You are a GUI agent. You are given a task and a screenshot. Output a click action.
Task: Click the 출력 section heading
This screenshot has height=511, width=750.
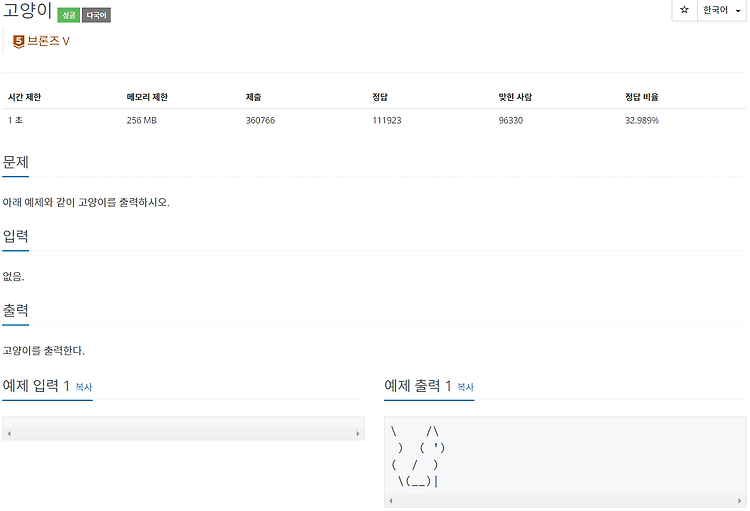(x=16, y=311)
